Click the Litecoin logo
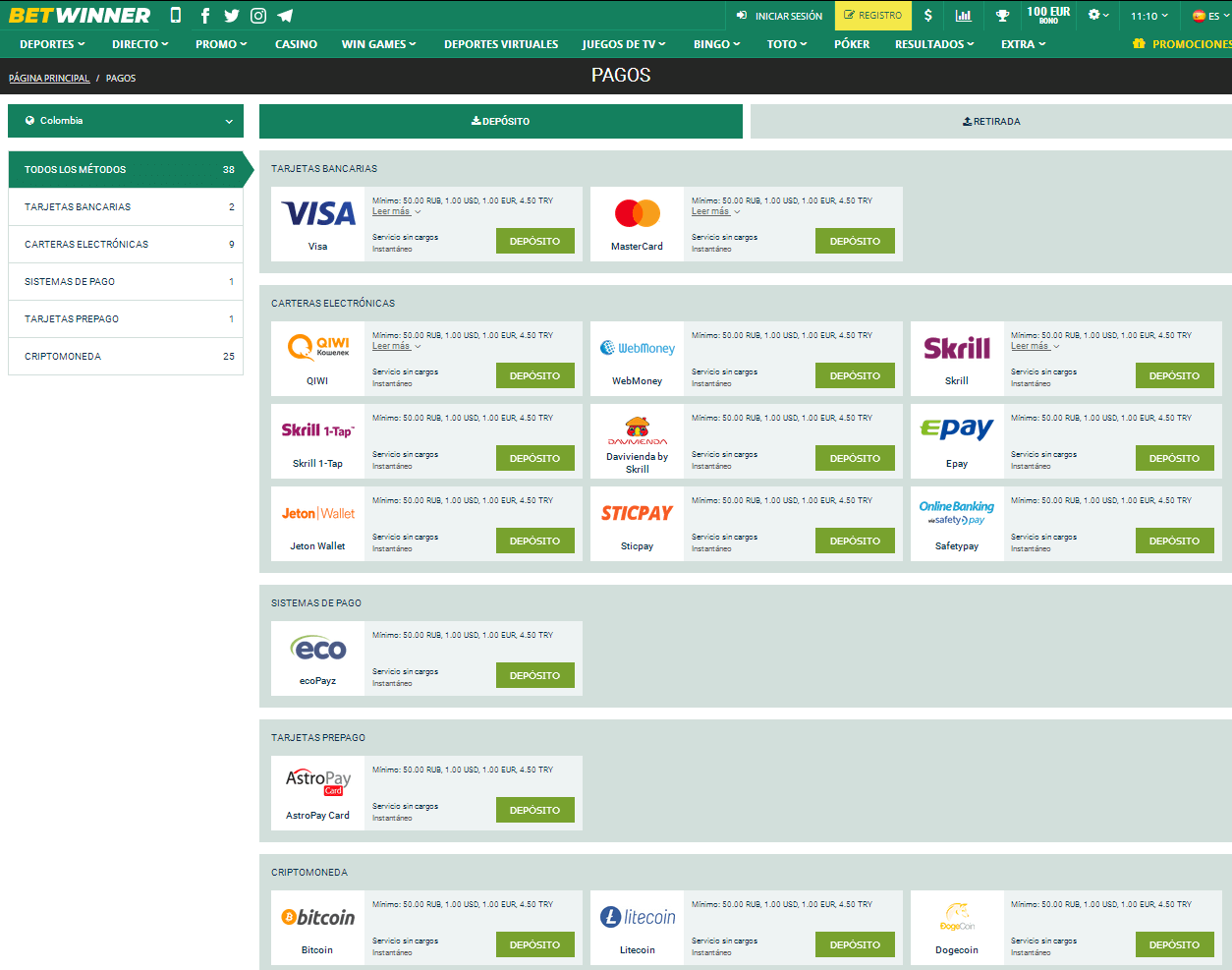1232x970 pixels. point(638,917)
